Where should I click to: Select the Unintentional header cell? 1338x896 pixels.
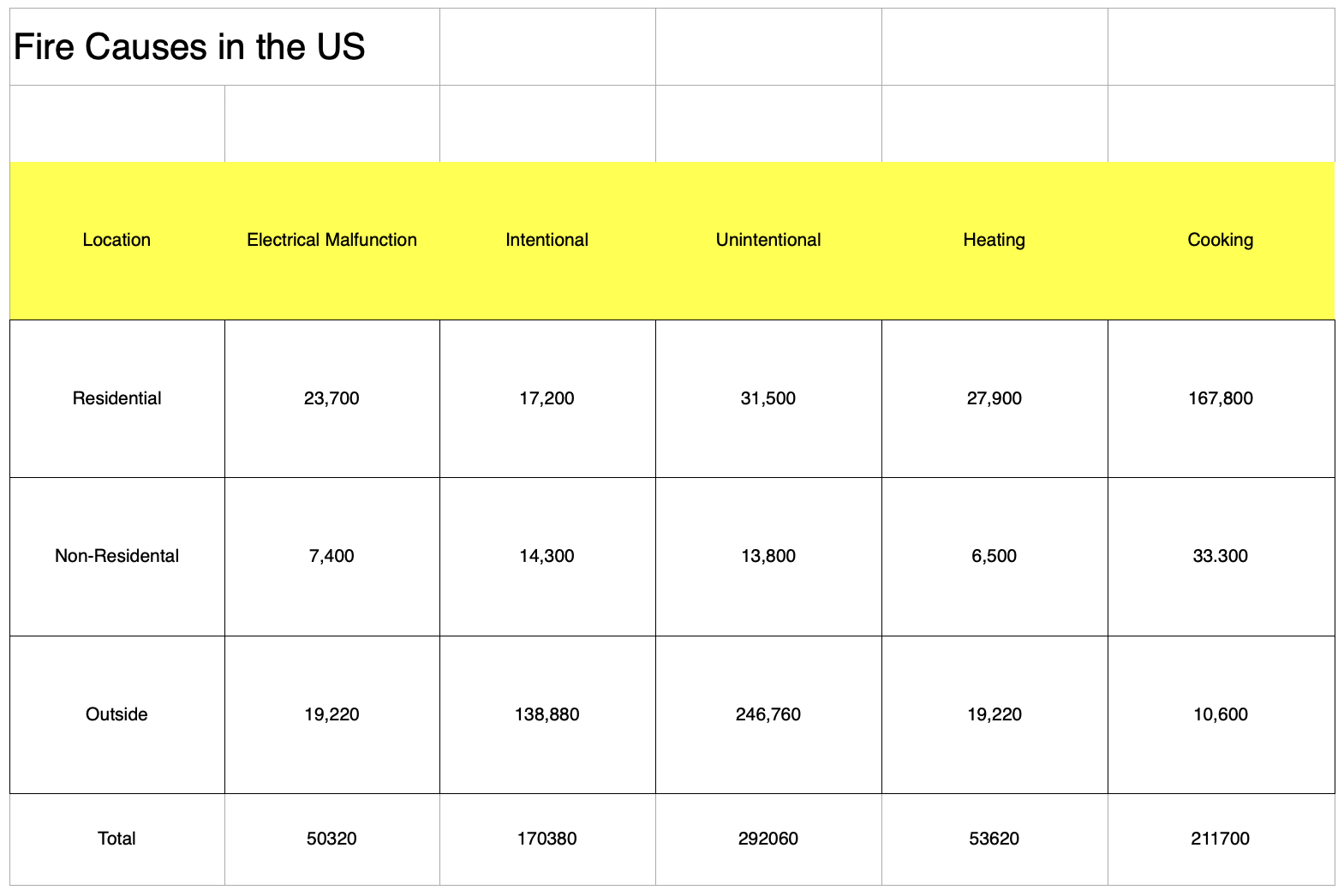(768, 240)
